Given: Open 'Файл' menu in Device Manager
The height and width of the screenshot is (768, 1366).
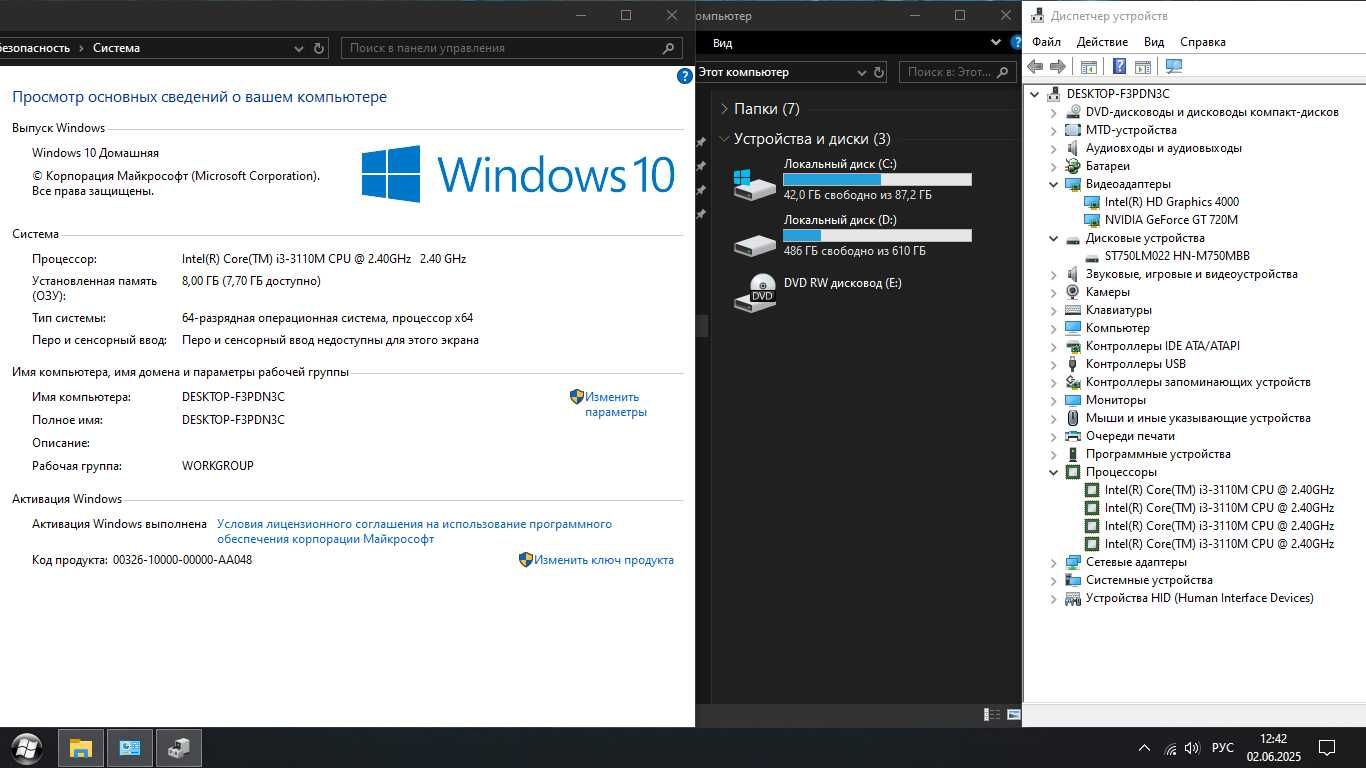Looking at the screenshot, I should pyautogui.click(x=1046, y=42).
